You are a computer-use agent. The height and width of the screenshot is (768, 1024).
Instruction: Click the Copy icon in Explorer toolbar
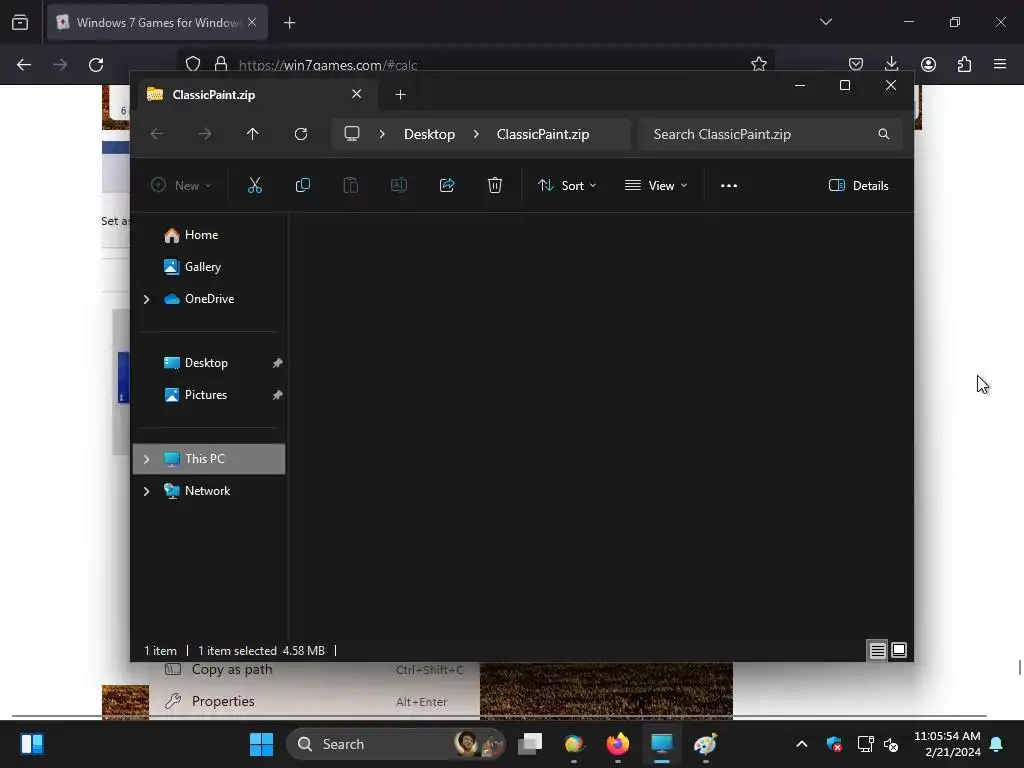302,185
